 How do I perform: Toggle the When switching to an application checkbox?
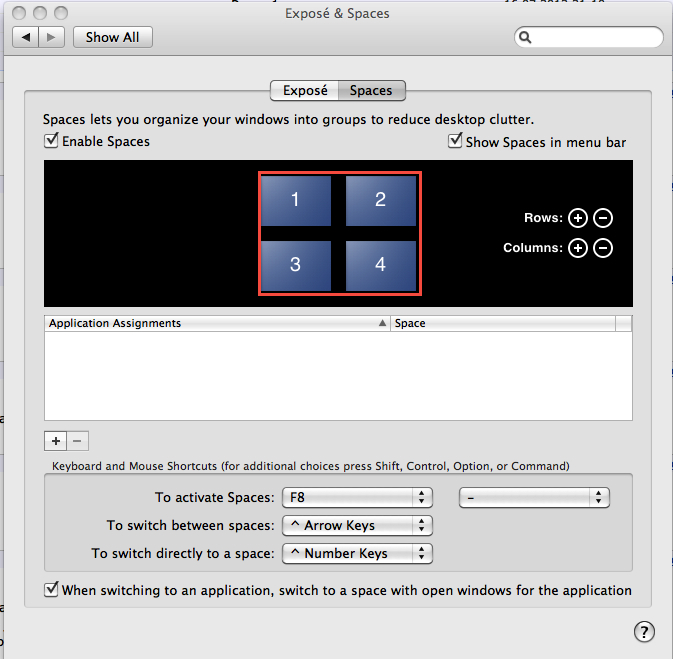pos(51,589)
